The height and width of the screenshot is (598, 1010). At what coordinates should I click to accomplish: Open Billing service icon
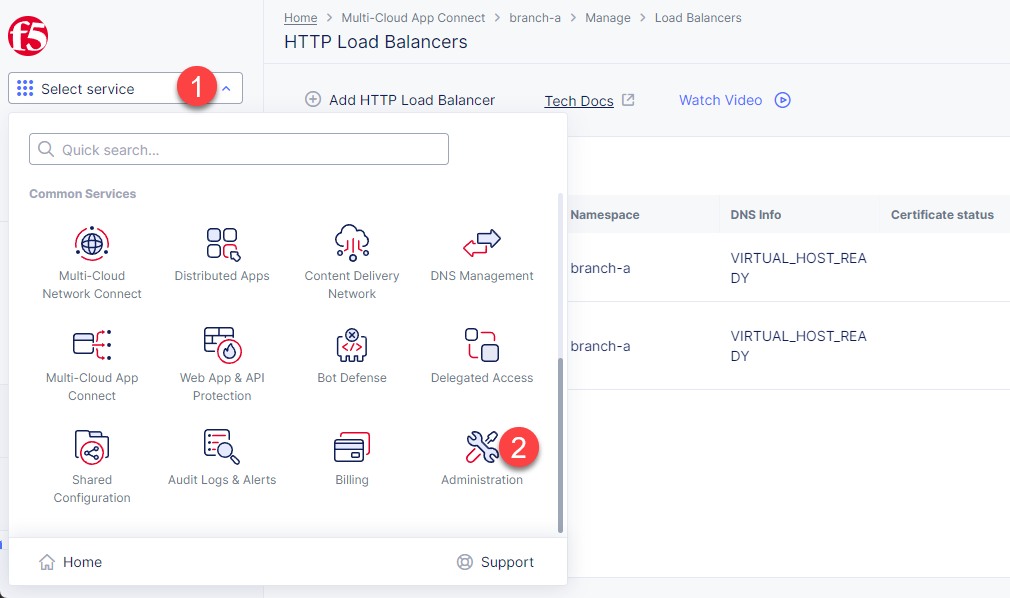(352, 447)
